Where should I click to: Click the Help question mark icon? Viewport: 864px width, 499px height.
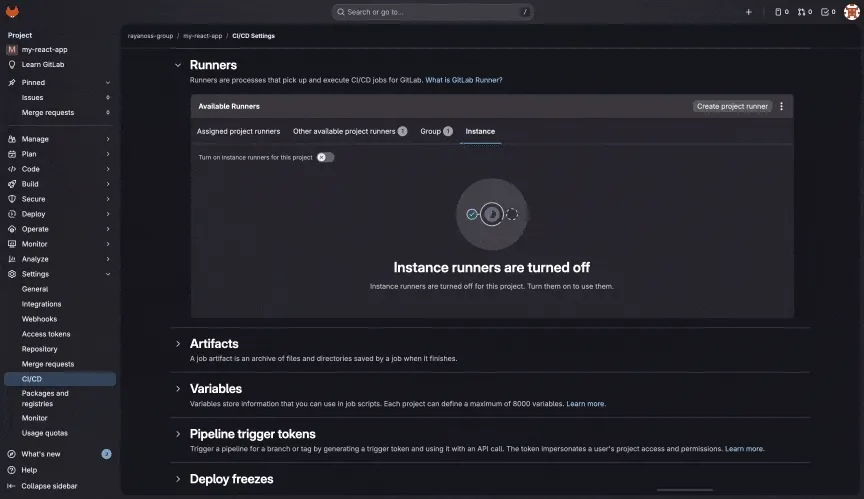coord(11,470)
